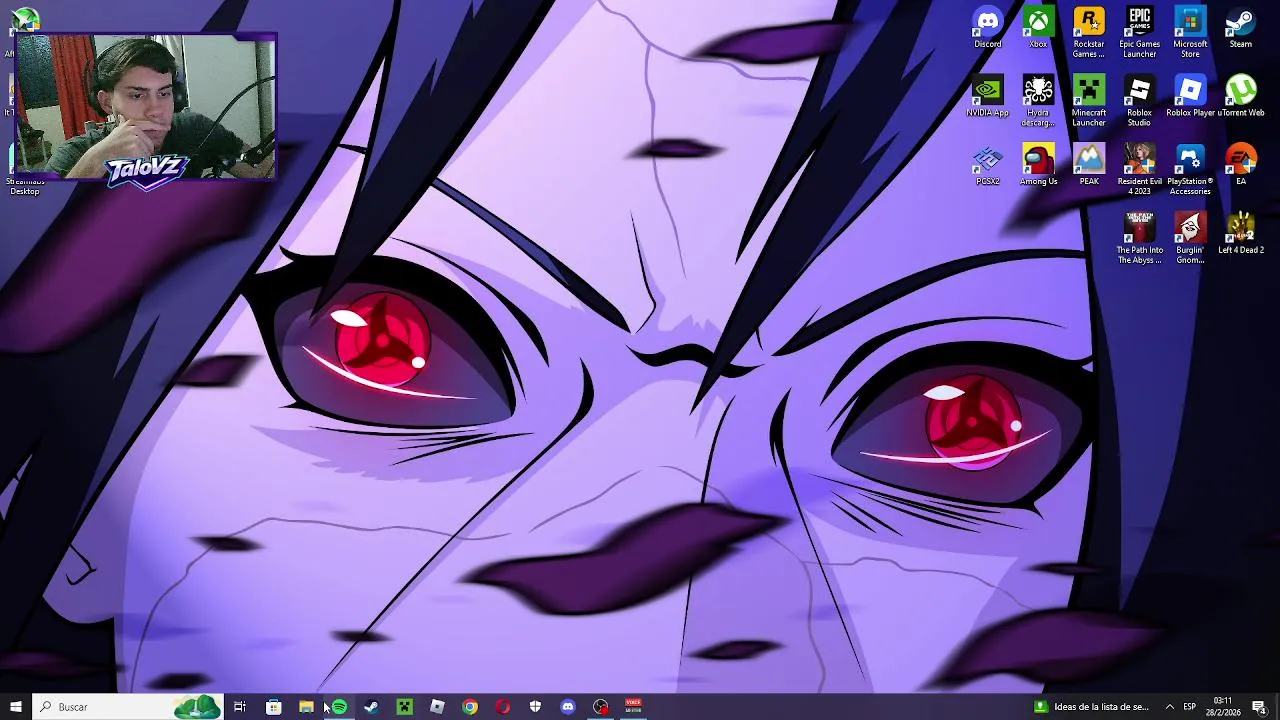Select the Roblox Studio desktop icon
The width and height of the screenshot is (1280, 720).
pyautogui.click(x=1139, y=101)
